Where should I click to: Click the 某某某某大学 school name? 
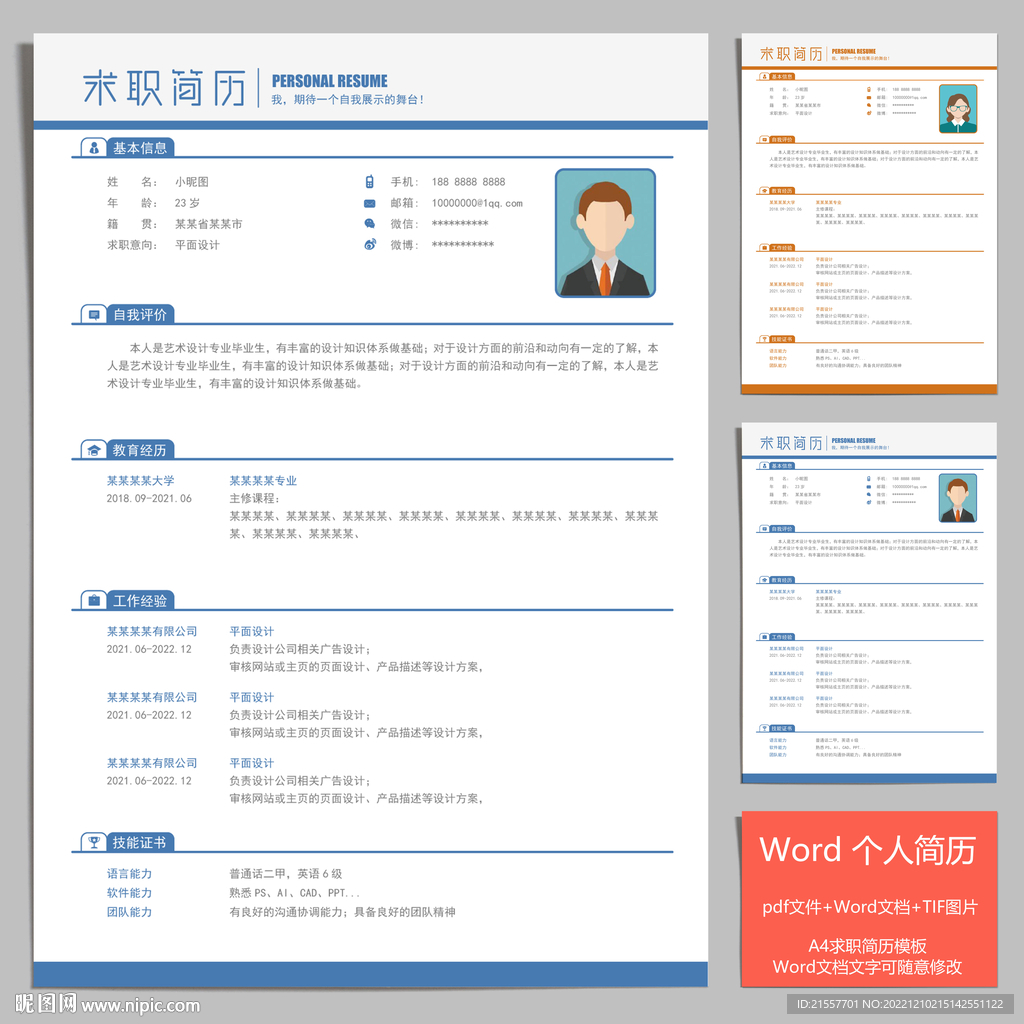tap(140, 481)
